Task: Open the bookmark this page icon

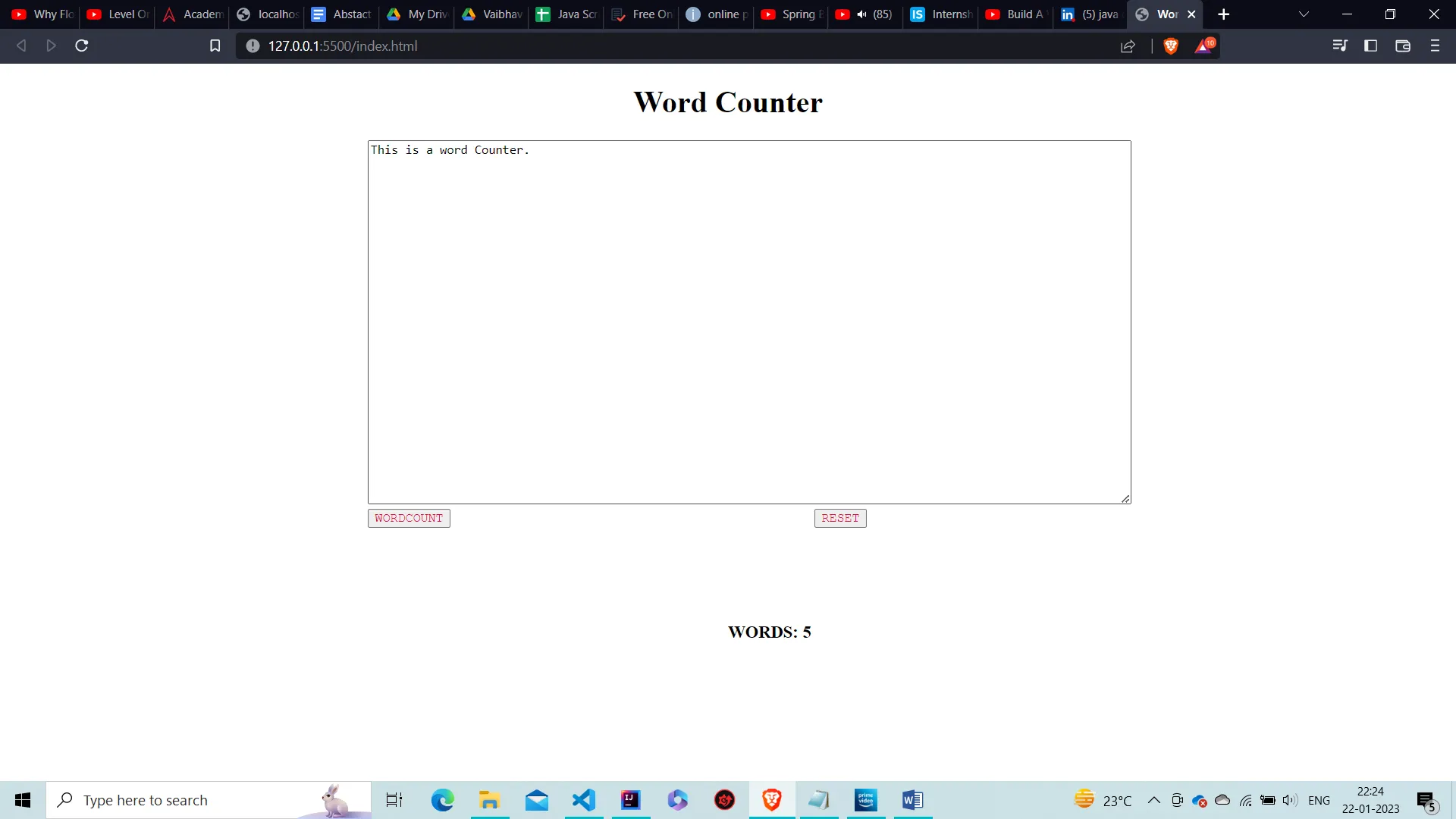Action: click(x=215, y=45)
